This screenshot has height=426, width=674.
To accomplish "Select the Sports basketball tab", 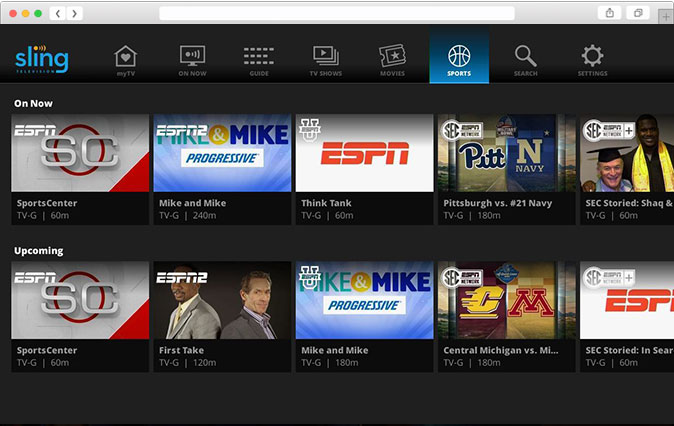I will point(459,54).
